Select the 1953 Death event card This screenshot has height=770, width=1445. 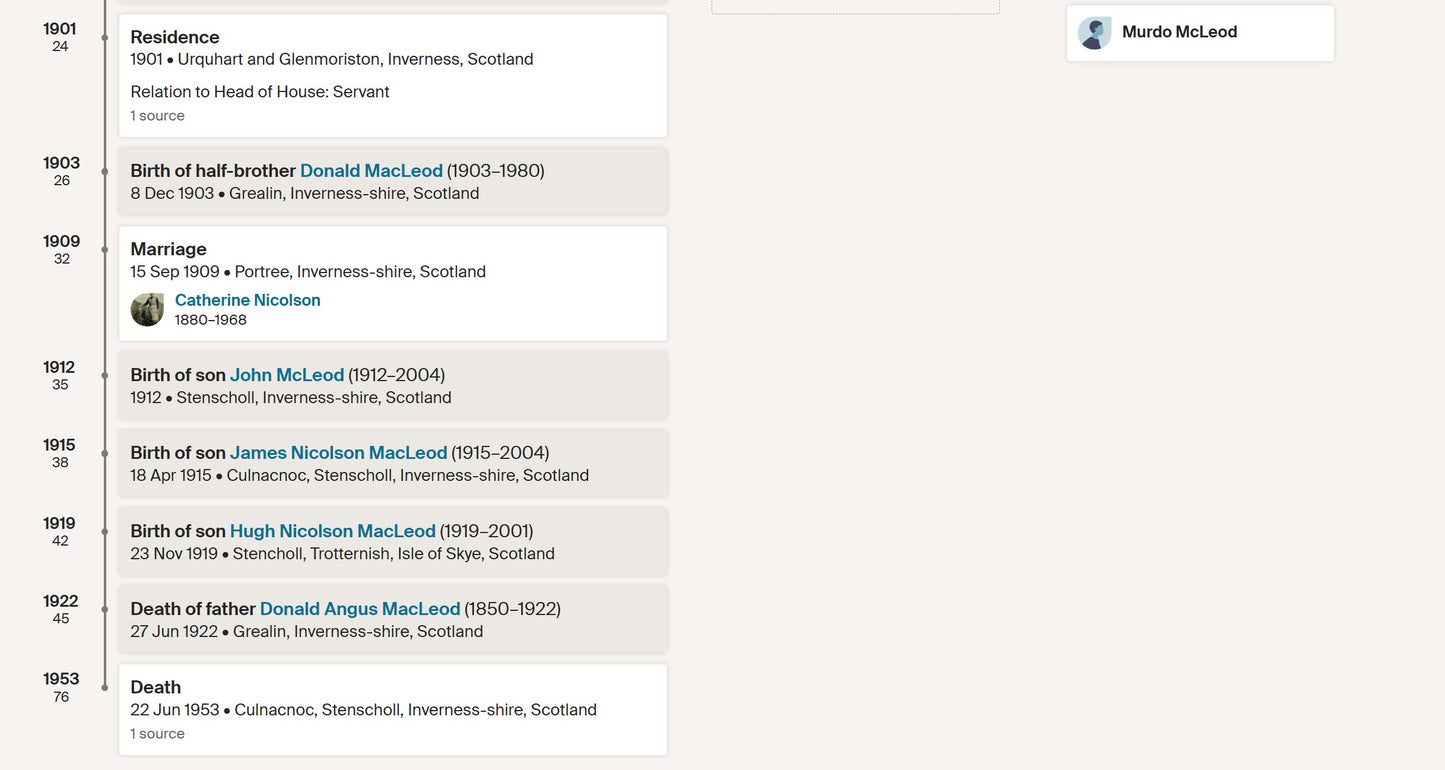(393, 710)
